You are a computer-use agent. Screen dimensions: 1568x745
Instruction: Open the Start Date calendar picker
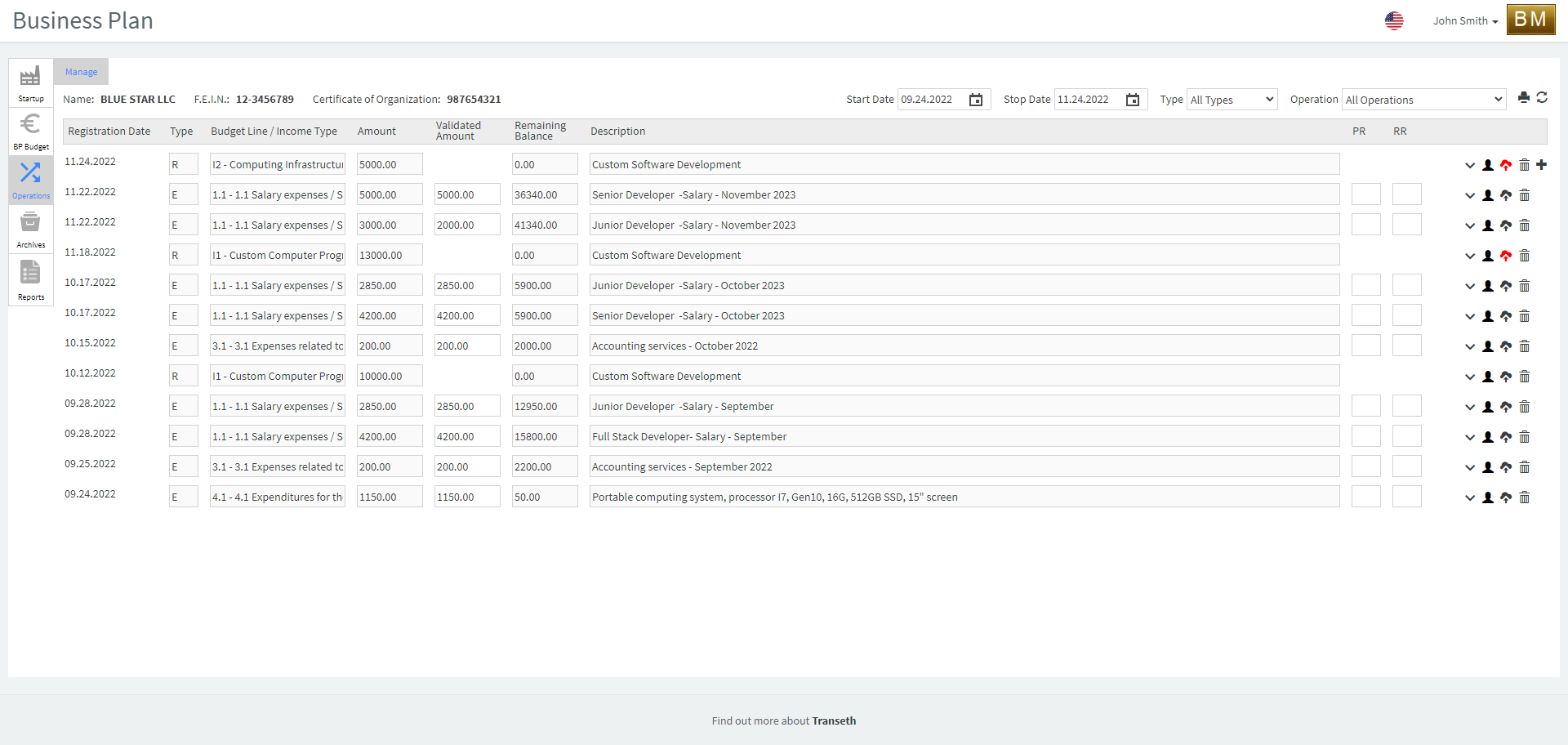pyautogui.click(x=976, y=100)
